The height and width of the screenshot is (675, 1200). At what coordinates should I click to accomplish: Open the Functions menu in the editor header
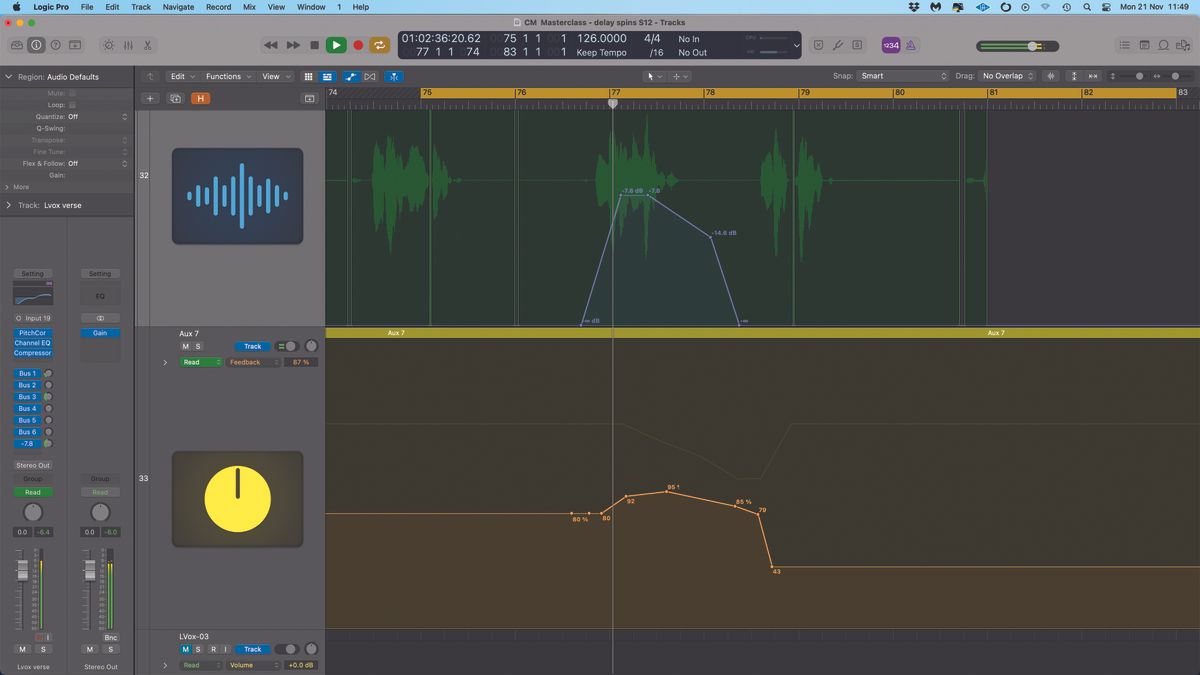tap(225, 76)
